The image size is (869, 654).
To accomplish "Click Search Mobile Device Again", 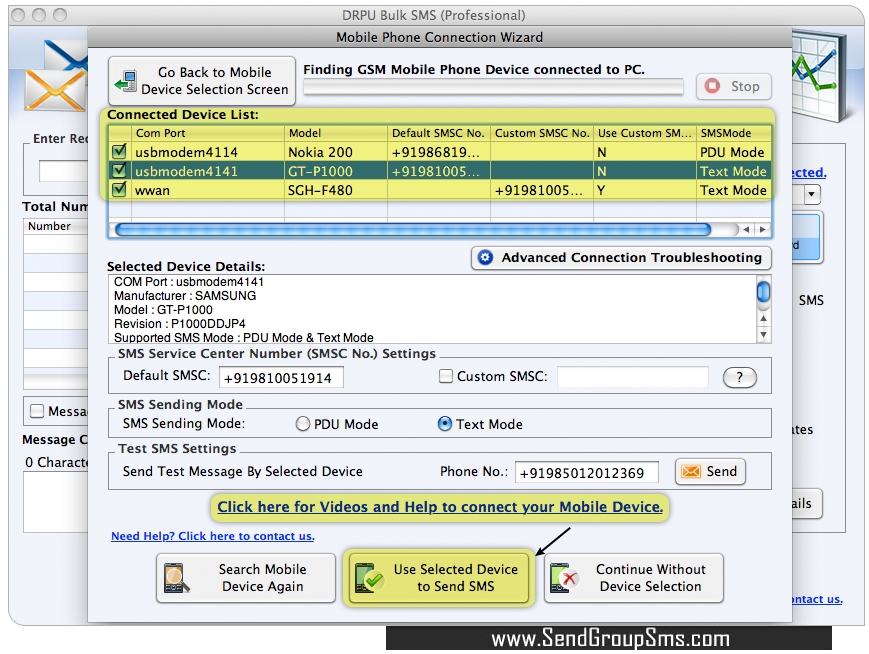I will [246, 578].
